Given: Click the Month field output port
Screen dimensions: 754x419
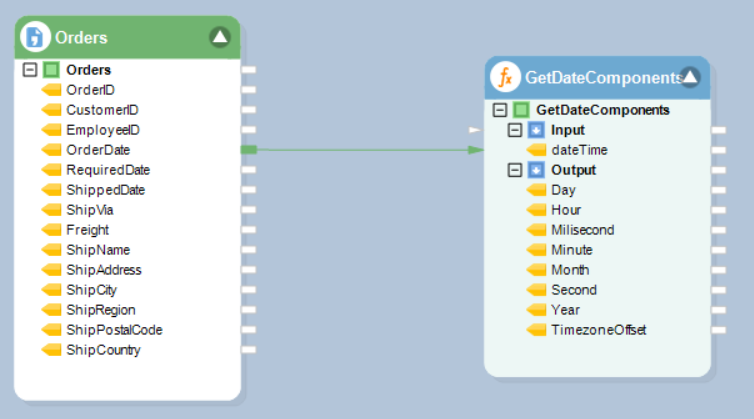Looking at the screenshot, I should pos(718,270).
